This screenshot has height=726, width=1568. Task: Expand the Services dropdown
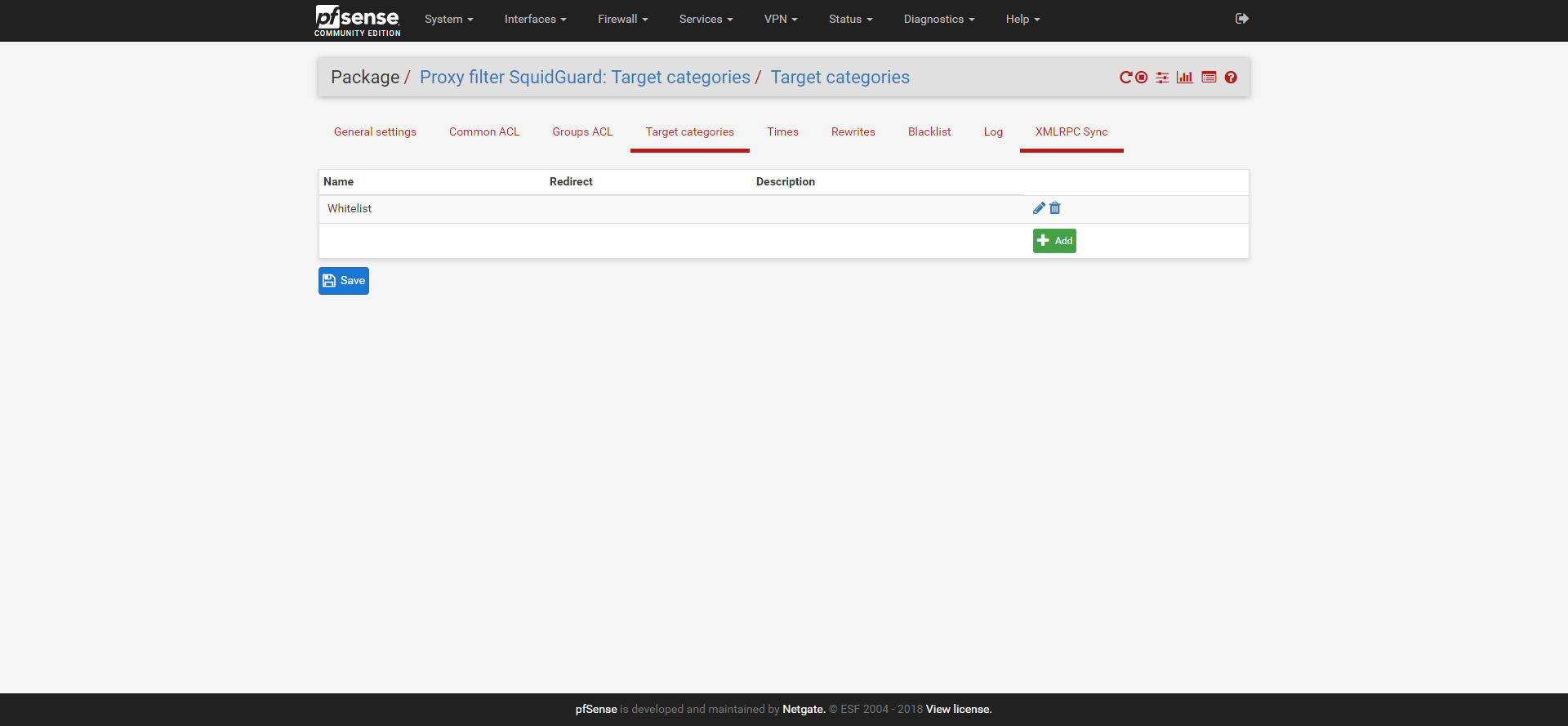706,20
